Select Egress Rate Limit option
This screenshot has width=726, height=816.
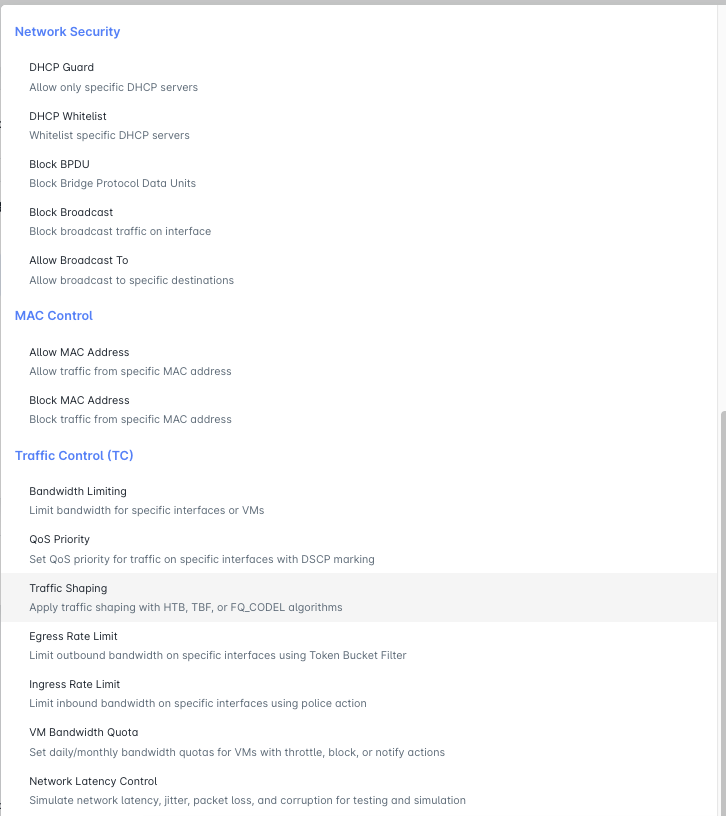tap(74, 636)
